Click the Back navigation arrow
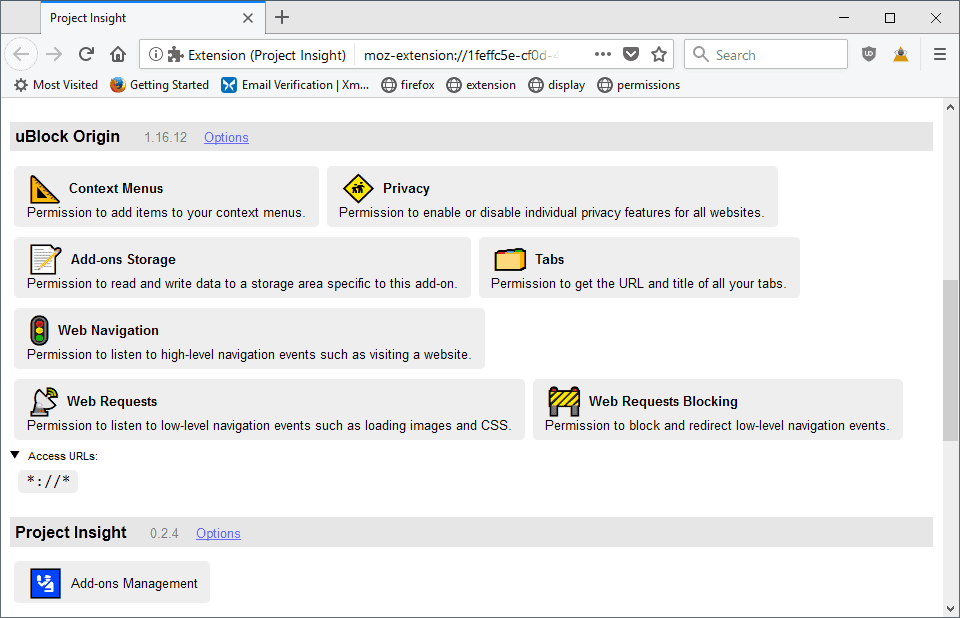 [x=21, y=55]
